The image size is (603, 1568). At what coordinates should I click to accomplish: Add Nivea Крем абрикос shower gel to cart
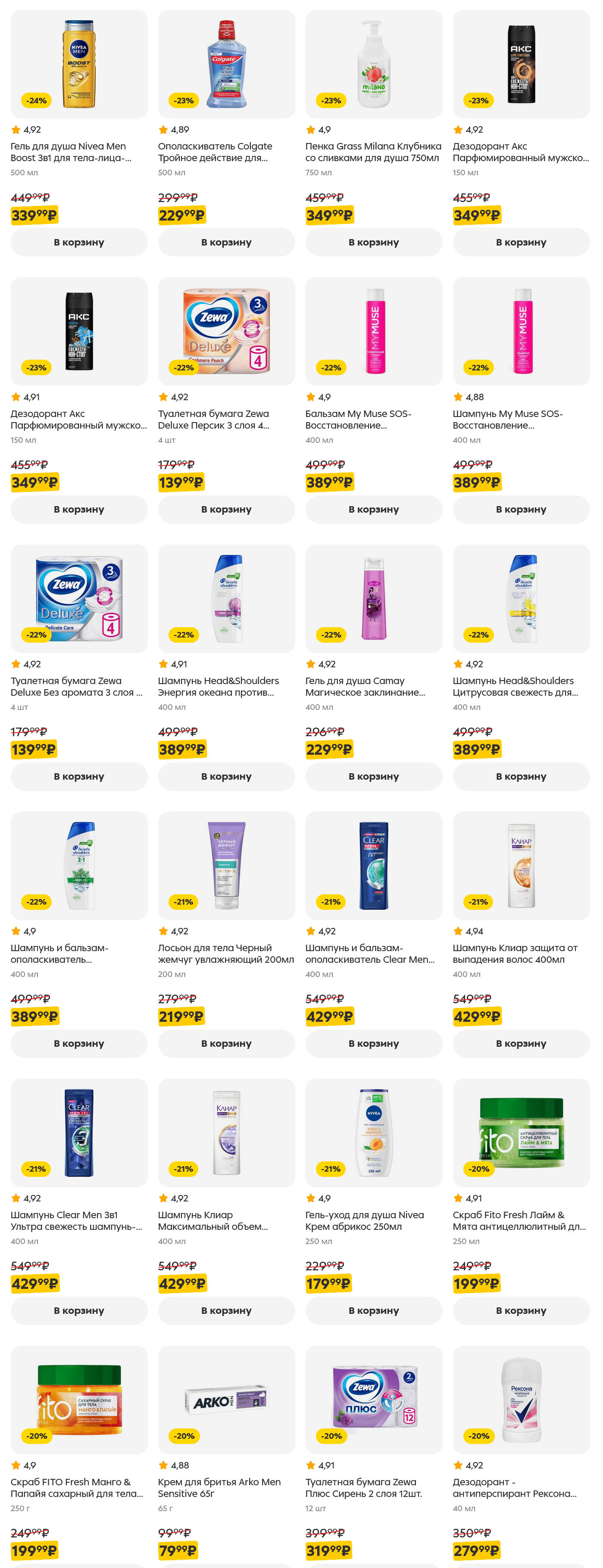click(x=373, y=1310)
